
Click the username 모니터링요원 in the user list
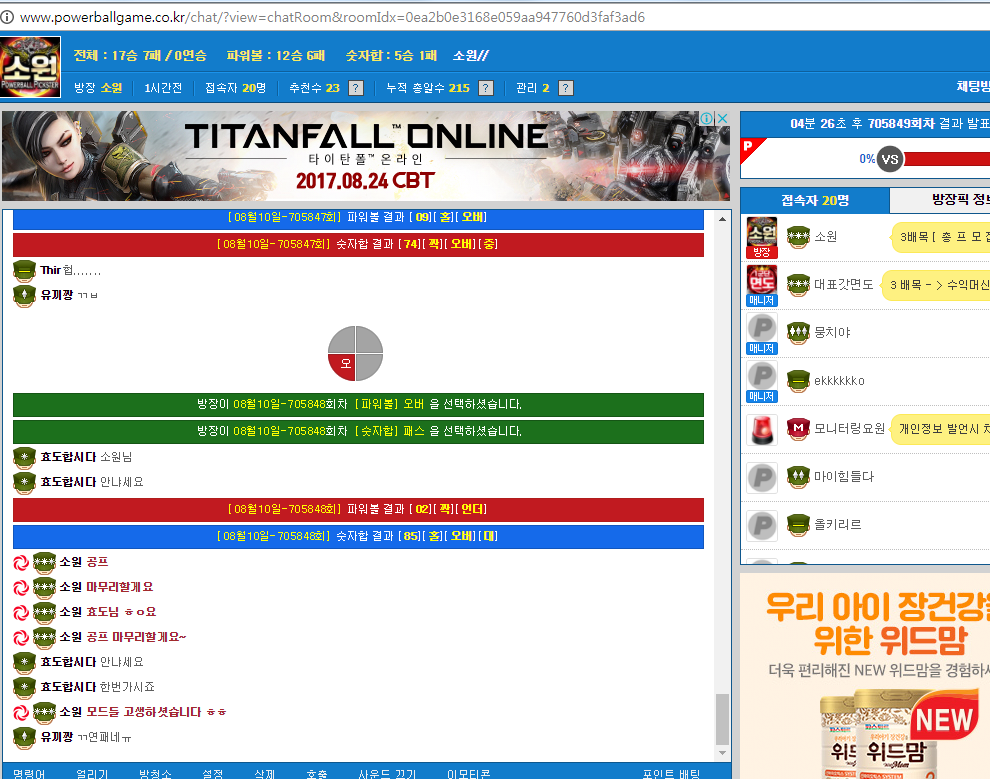pyautogui.click(x=849, y=429)
